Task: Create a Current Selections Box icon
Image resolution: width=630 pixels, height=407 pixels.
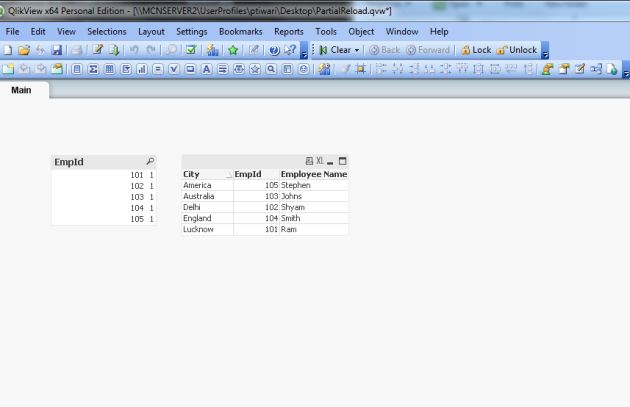Action: (174, 69)
